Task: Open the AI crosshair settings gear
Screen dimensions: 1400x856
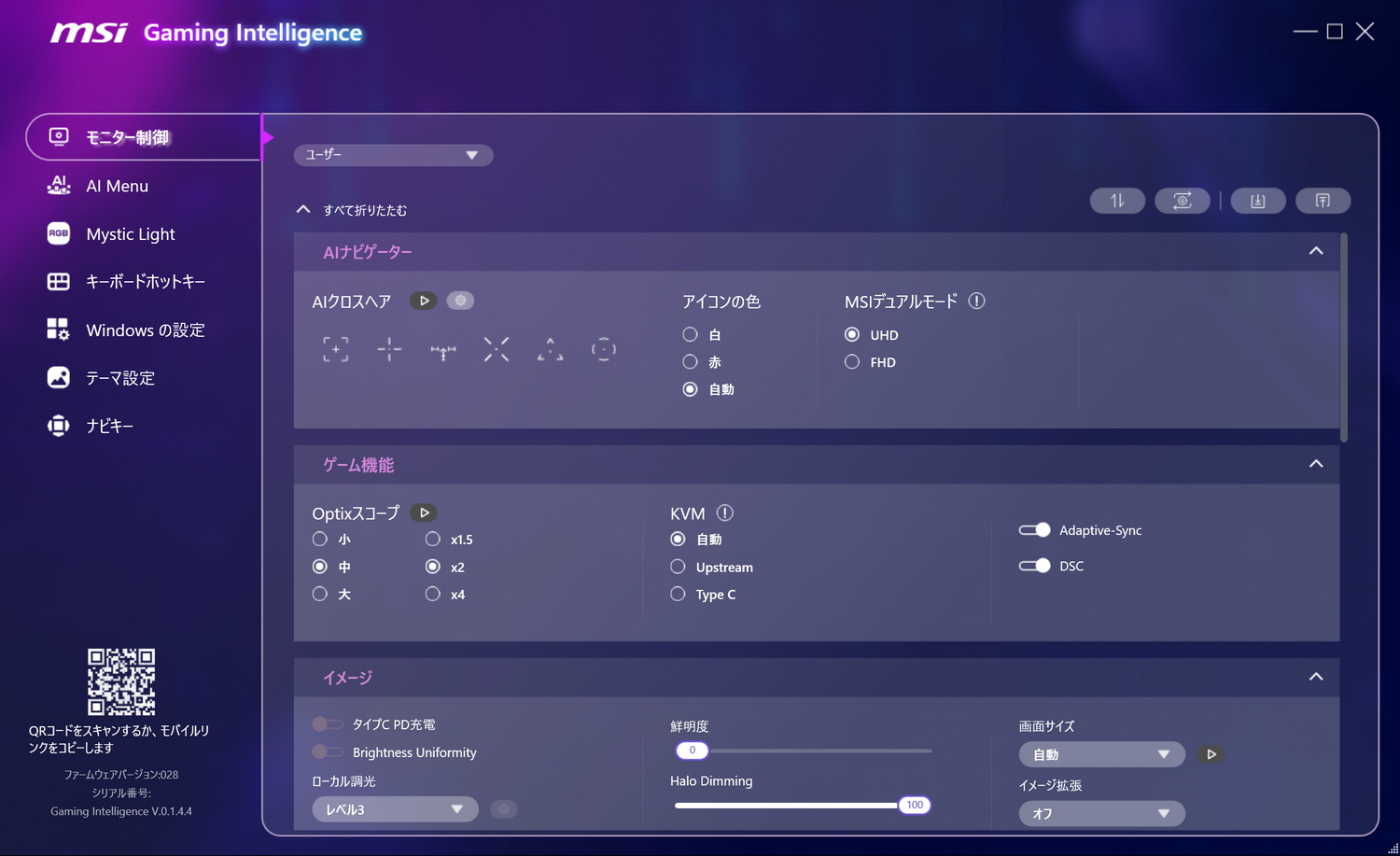Action: click(460, 300)
